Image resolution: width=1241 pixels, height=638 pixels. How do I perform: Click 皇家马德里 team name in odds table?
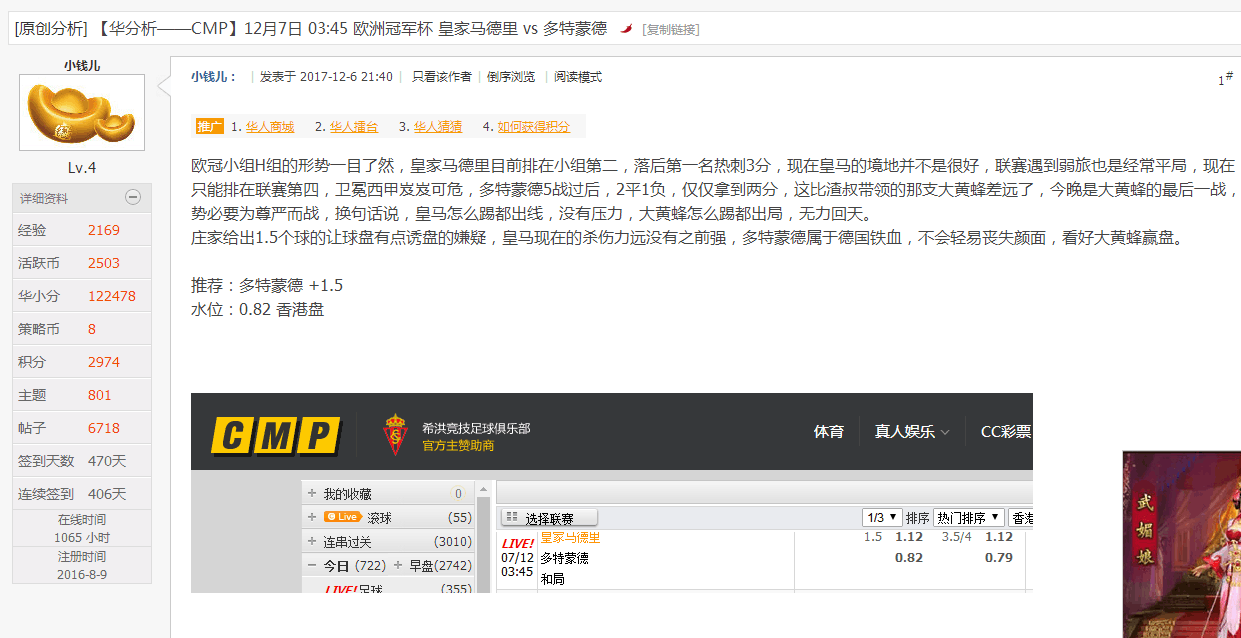(x=570, y=538)
